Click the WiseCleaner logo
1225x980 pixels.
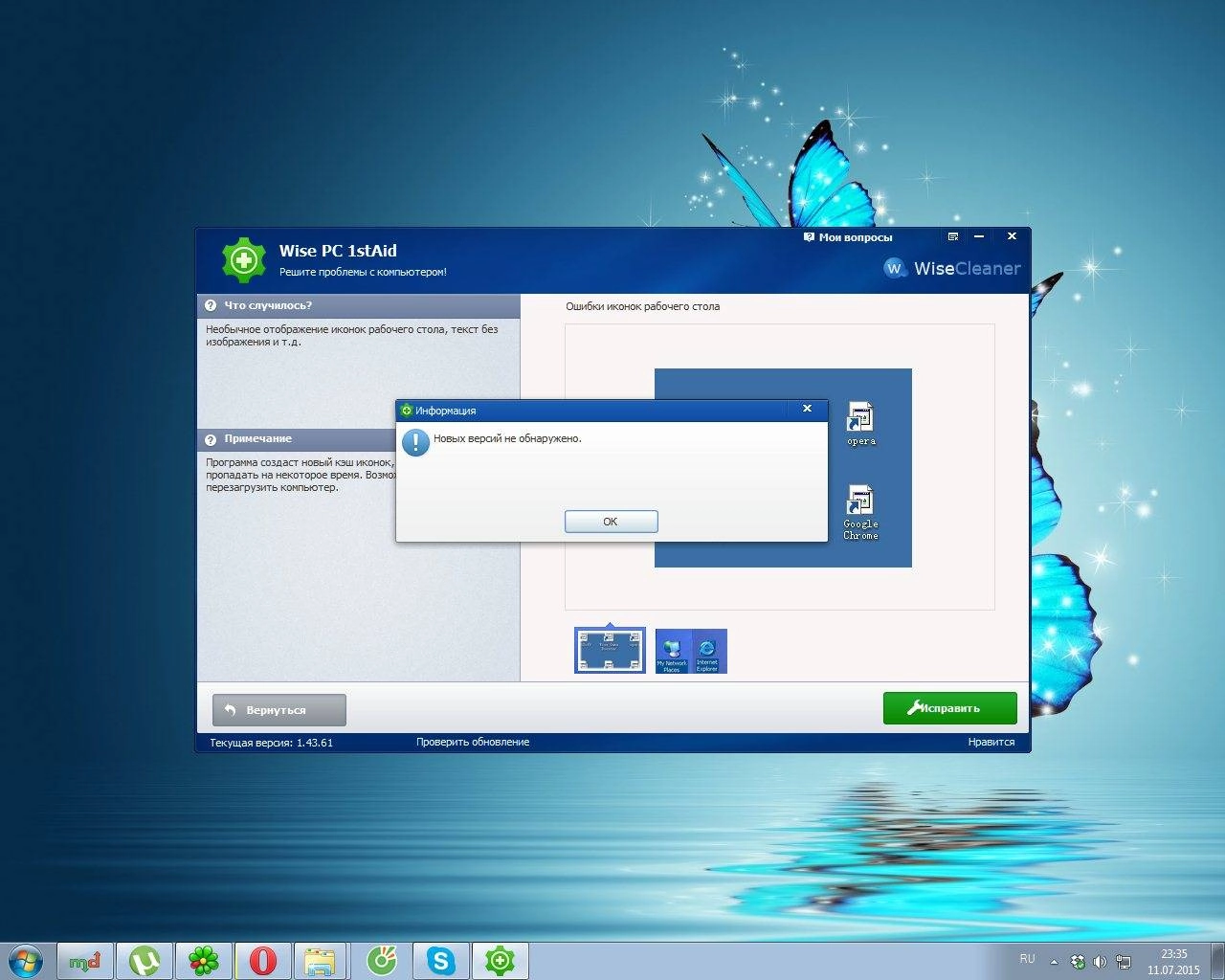pos(952,268)
